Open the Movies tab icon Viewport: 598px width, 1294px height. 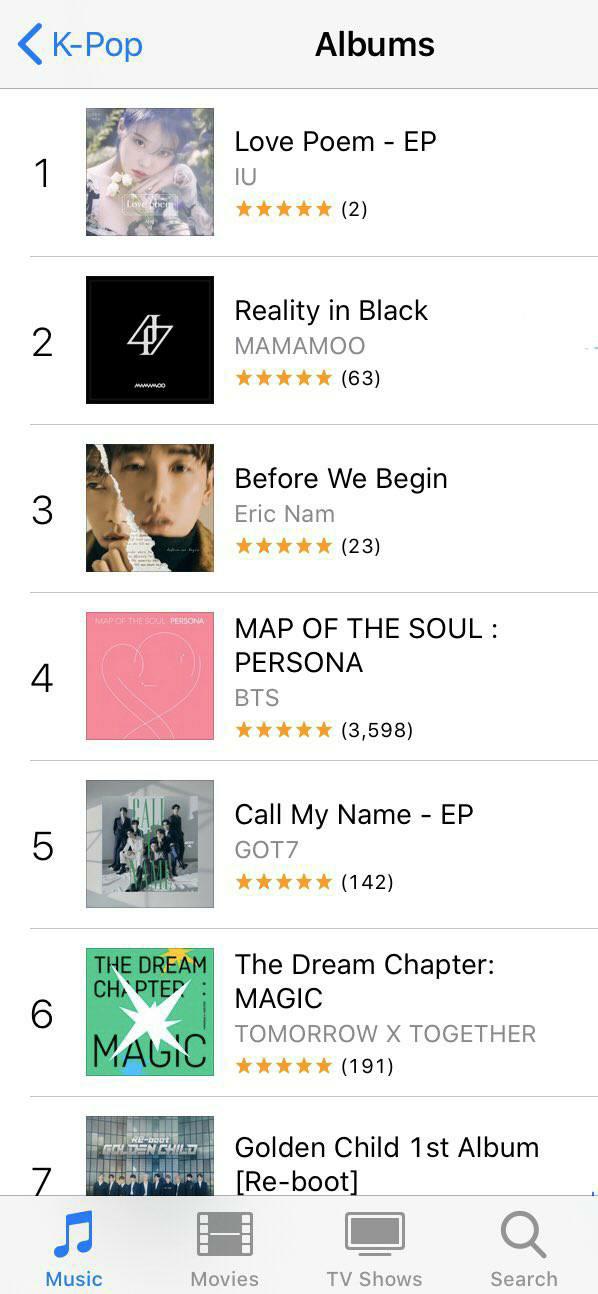tap(225, 1234)
